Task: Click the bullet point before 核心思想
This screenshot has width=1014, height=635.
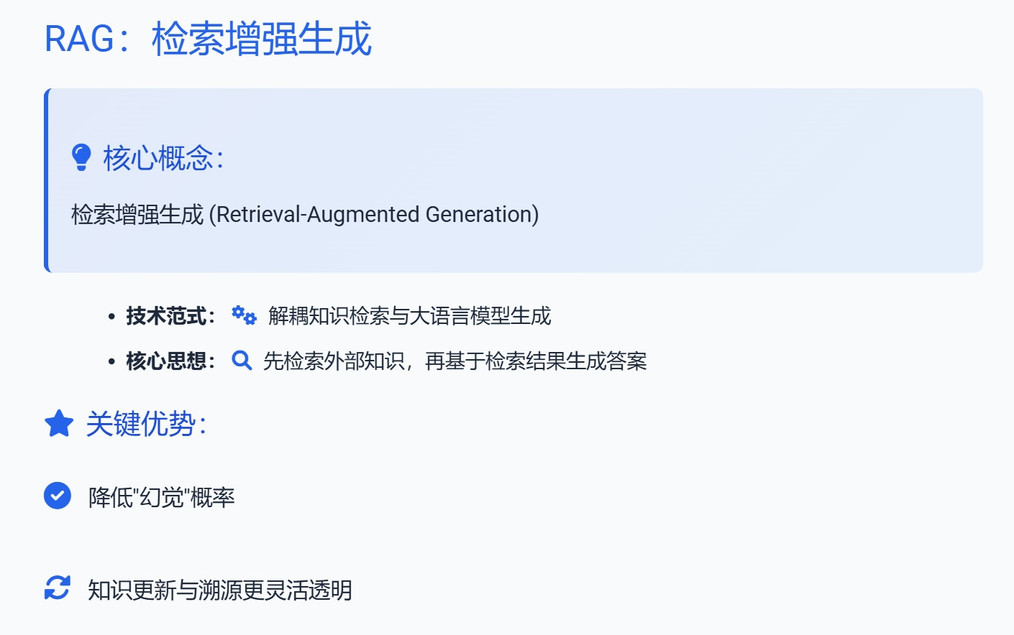Action: click(112, 361)
